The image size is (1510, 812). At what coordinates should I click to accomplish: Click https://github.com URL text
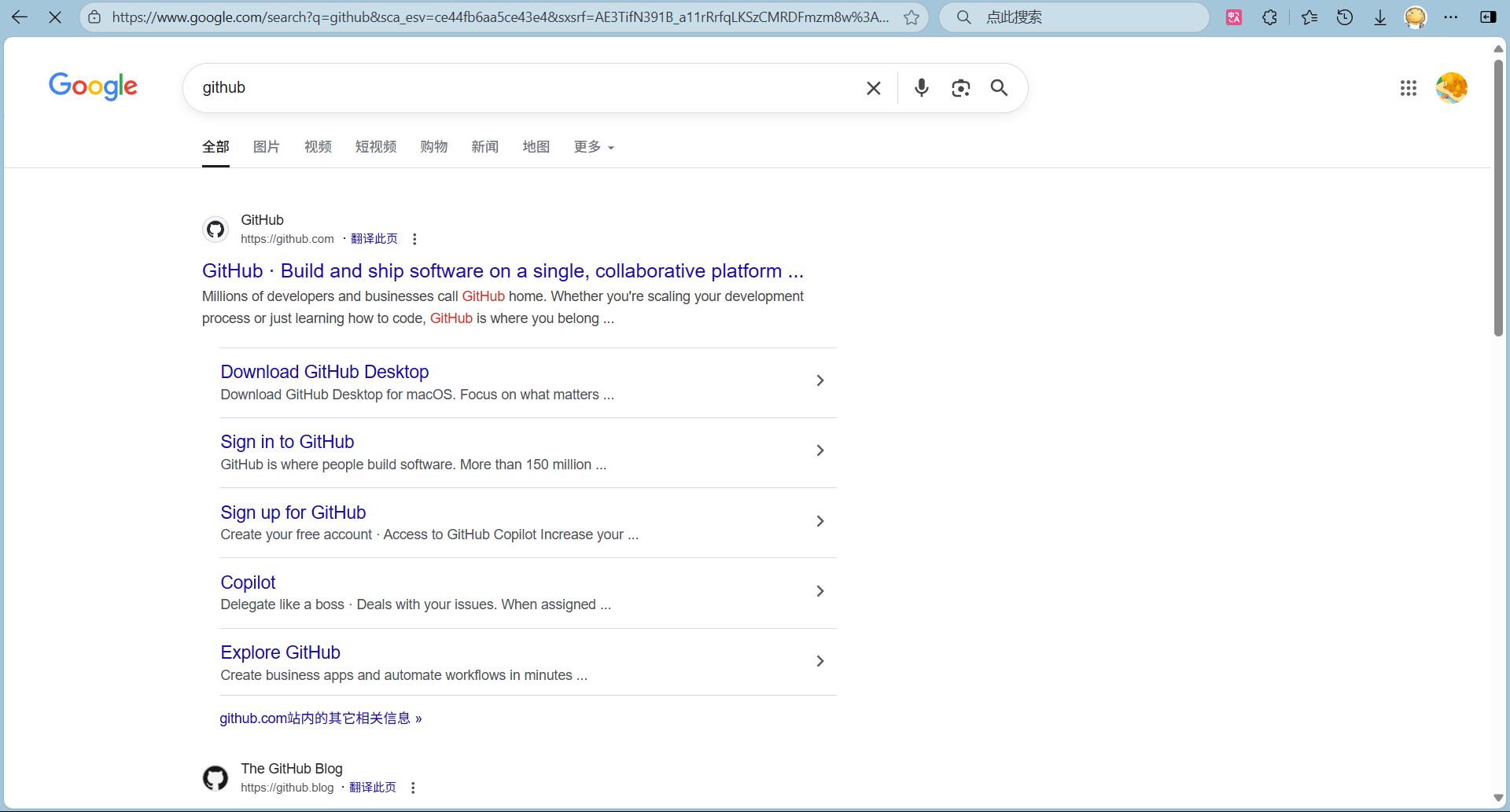pos(287,239)
